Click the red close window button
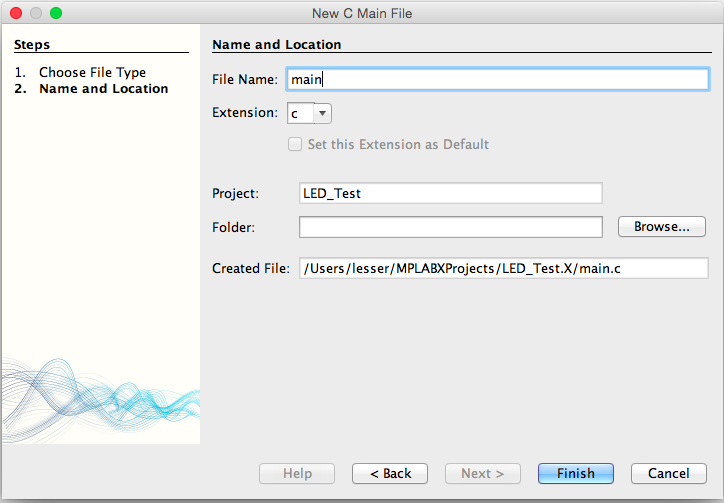724x503 pixels. pos(16,13)
